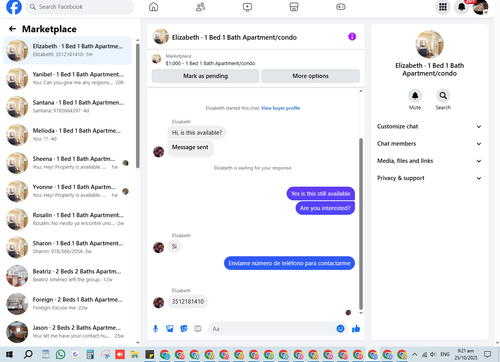Open the Sharon conversation
This screenshot has height=362, width=500.
[x=67, y=248]
